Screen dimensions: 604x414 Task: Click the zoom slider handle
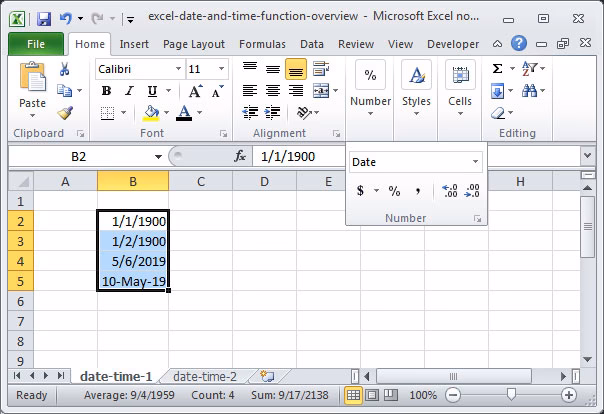pos(511,394)
